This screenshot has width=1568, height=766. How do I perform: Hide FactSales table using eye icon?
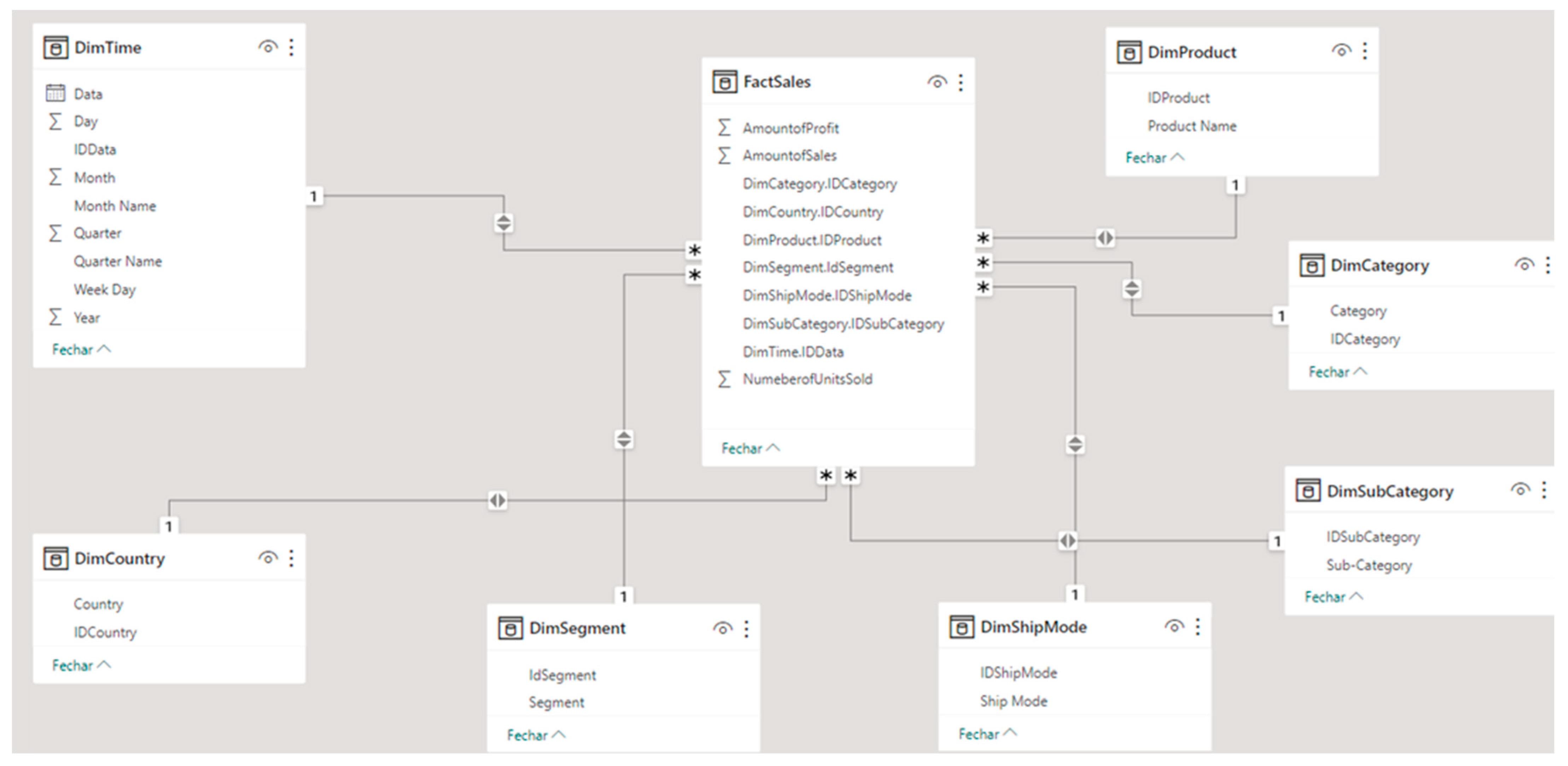click(937, 82)
